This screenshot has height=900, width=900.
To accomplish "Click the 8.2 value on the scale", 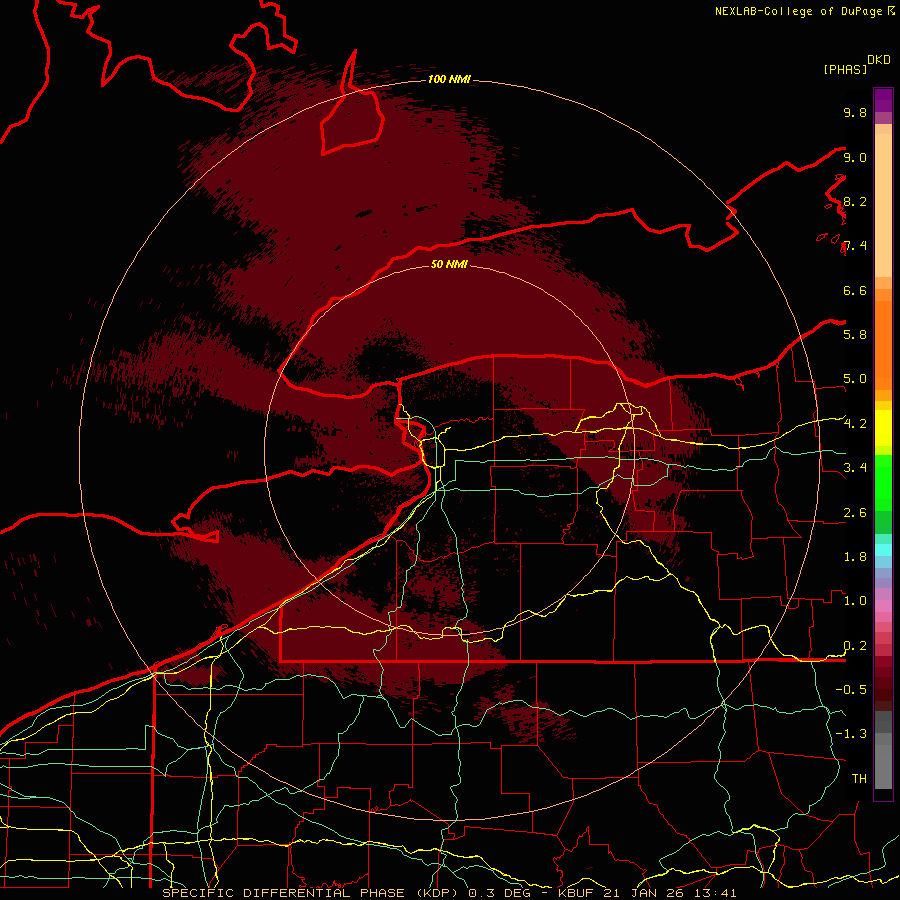I will [855, 201].
